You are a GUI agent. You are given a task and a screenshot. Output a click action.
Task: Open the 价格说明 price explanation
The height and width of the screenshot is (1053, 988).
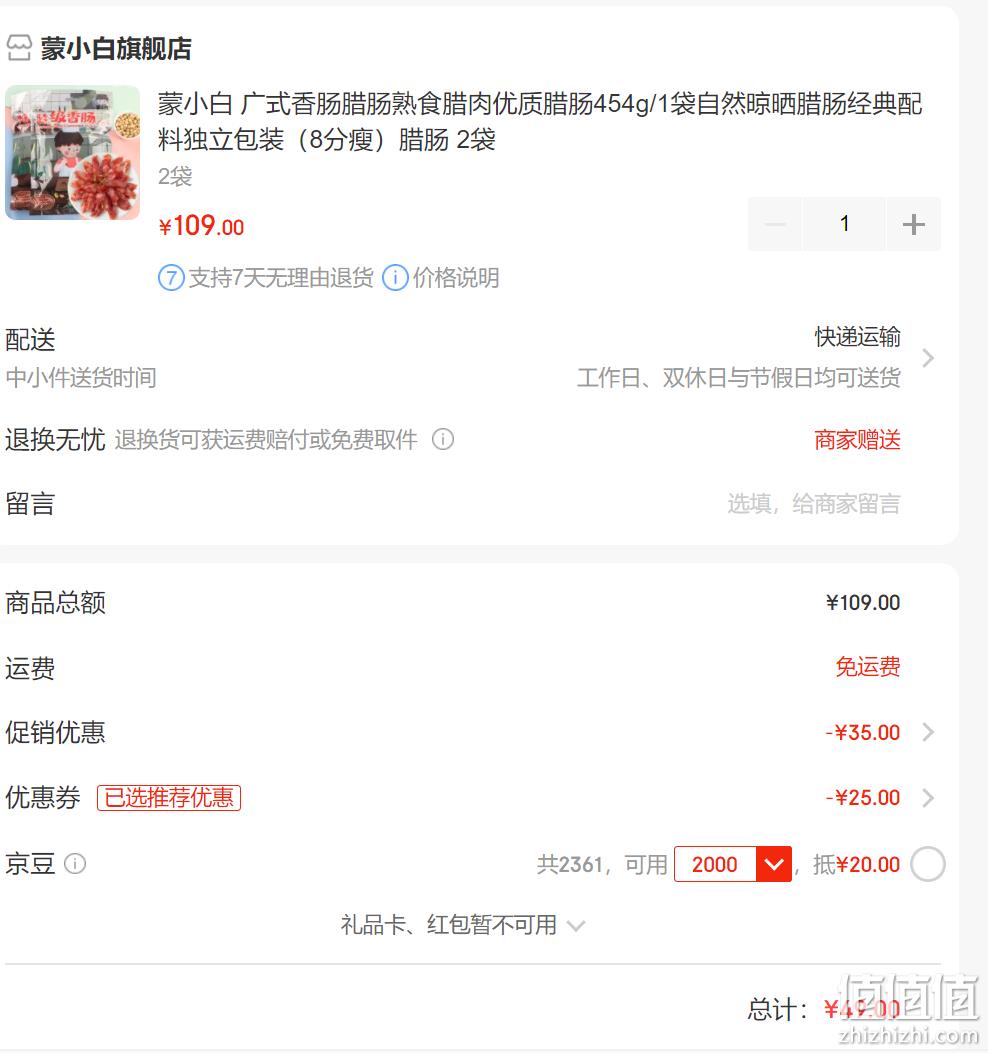(455, 277)
